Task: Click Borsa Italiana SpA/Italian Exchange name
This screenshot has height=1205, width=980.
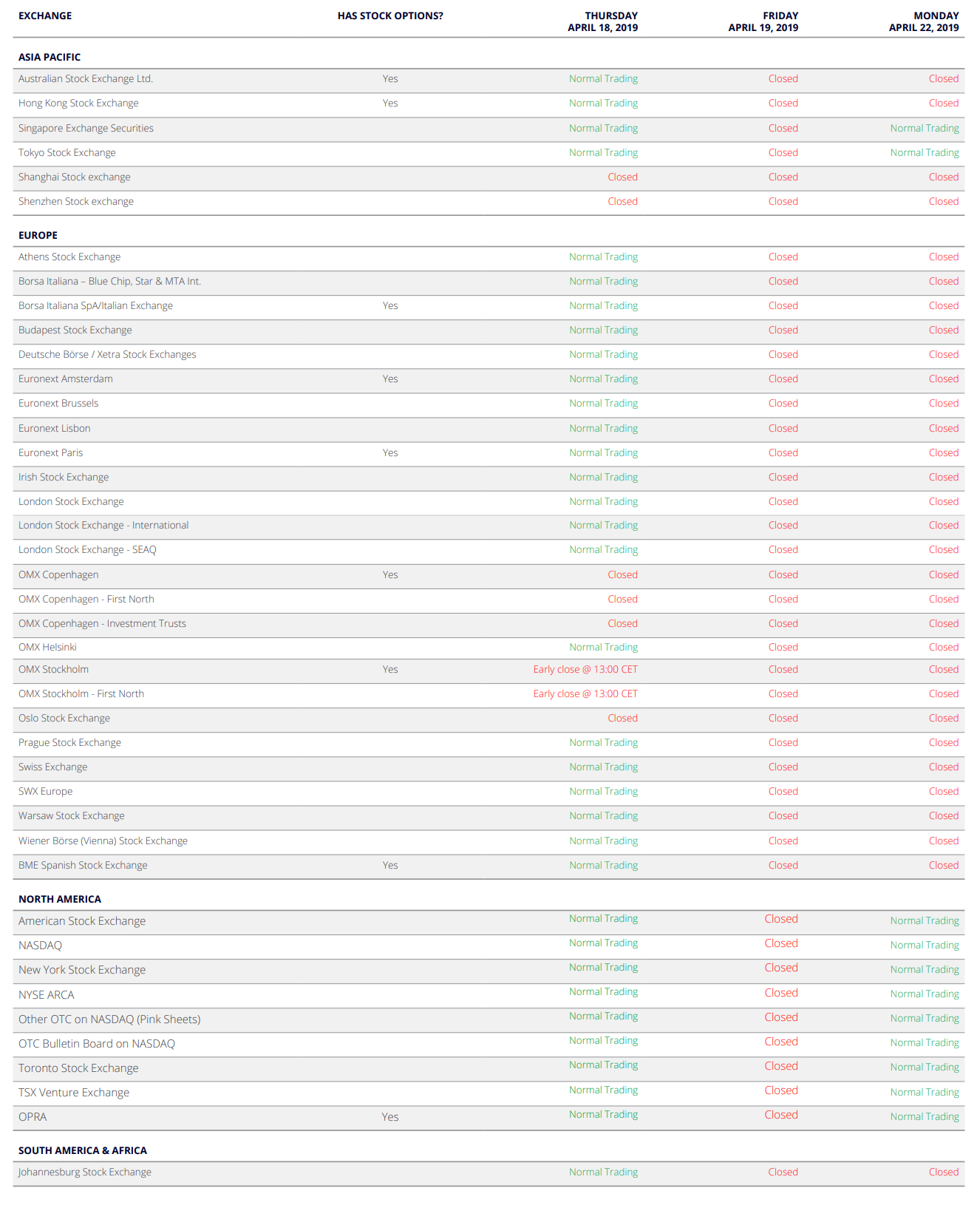Action: (x=95, y=305)
